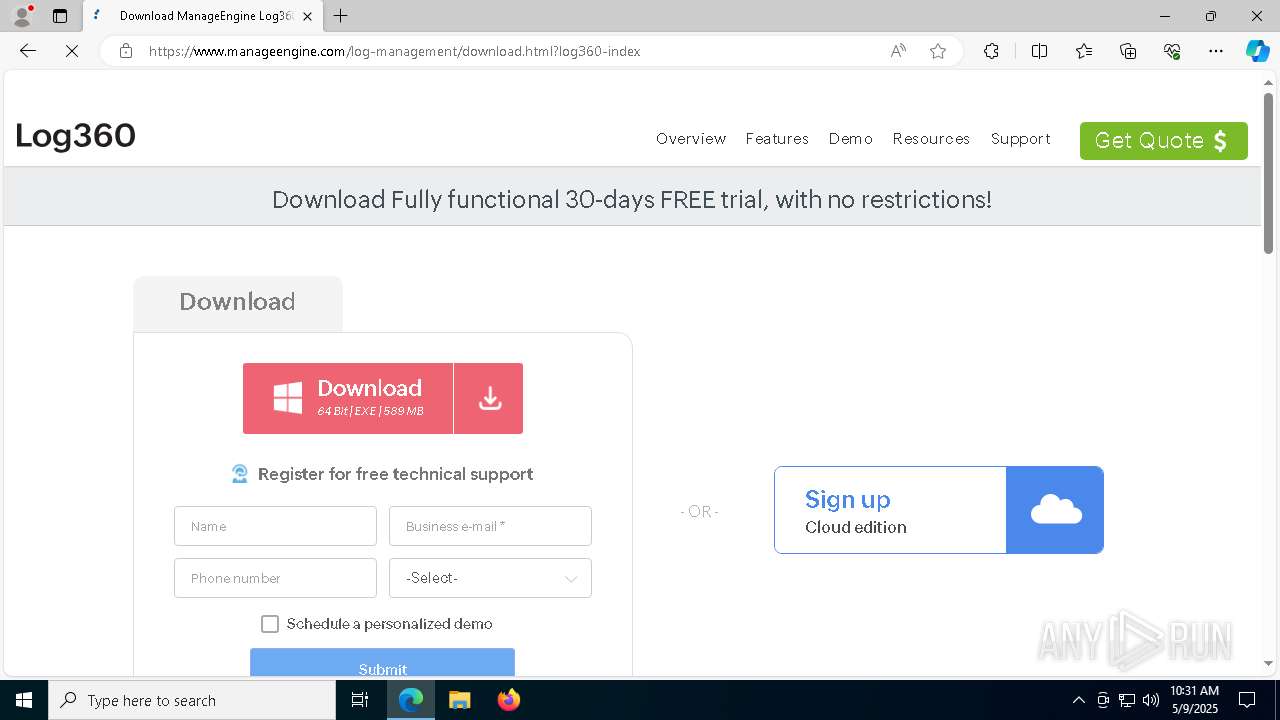
Task: Open the notifications action center
Action: pyautogui.click(x=1247, y=700)
